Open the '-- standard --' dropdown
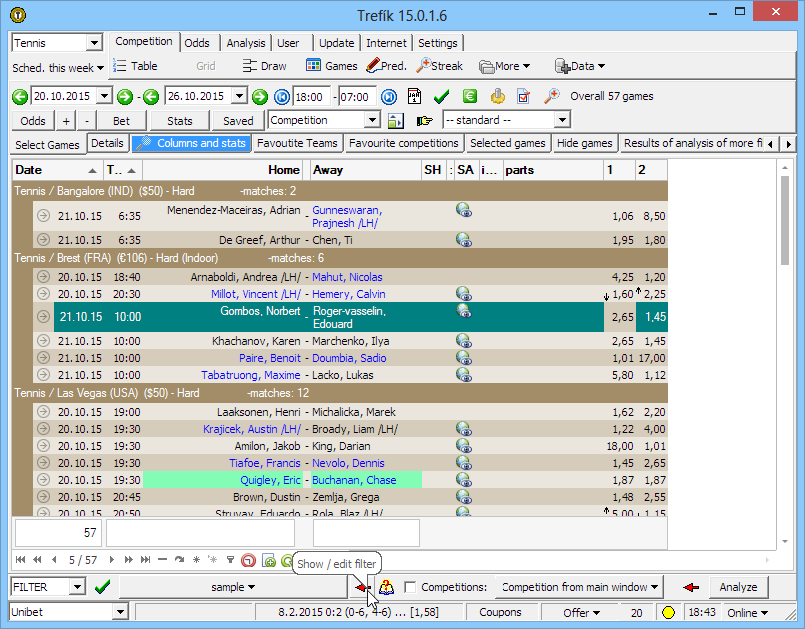Viewport: 805px width, 629px height. click(505, 120)
